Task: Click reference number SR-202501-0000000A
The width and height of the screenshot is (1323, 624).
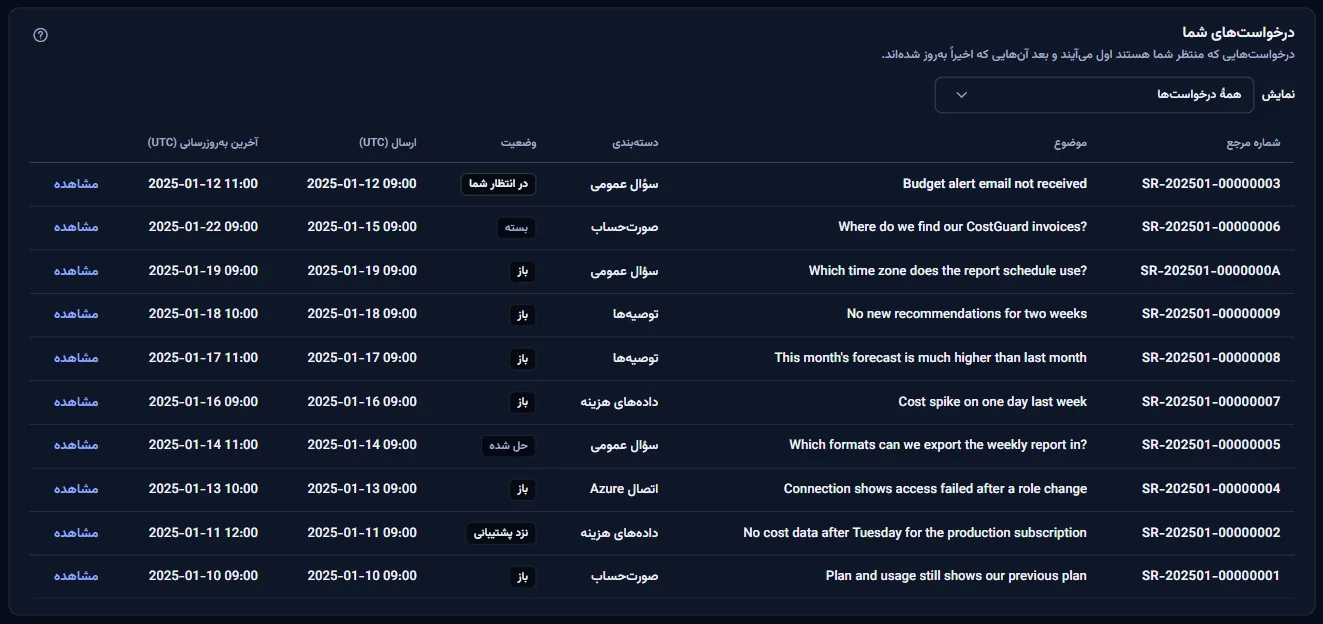Action: 1210,271
